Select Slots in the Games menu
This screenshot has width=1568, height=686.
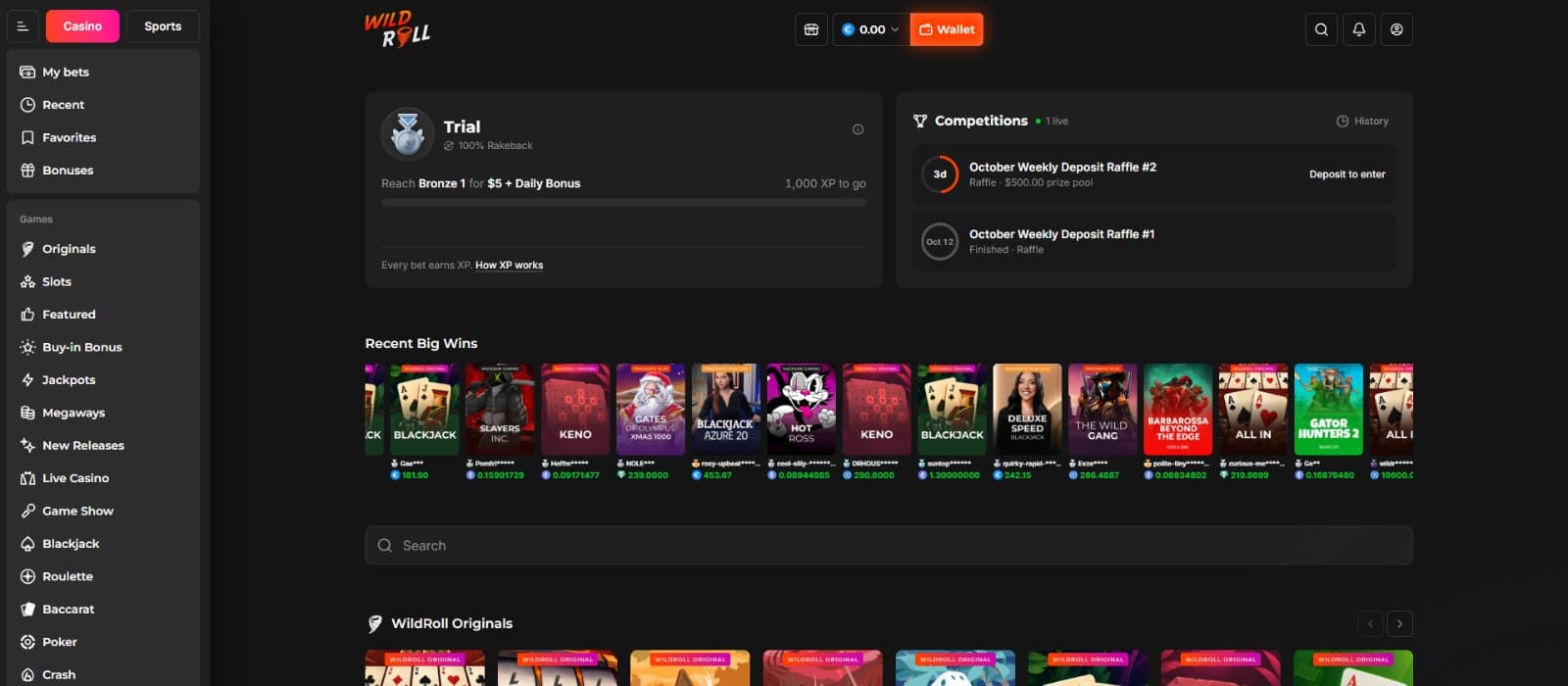103,281
